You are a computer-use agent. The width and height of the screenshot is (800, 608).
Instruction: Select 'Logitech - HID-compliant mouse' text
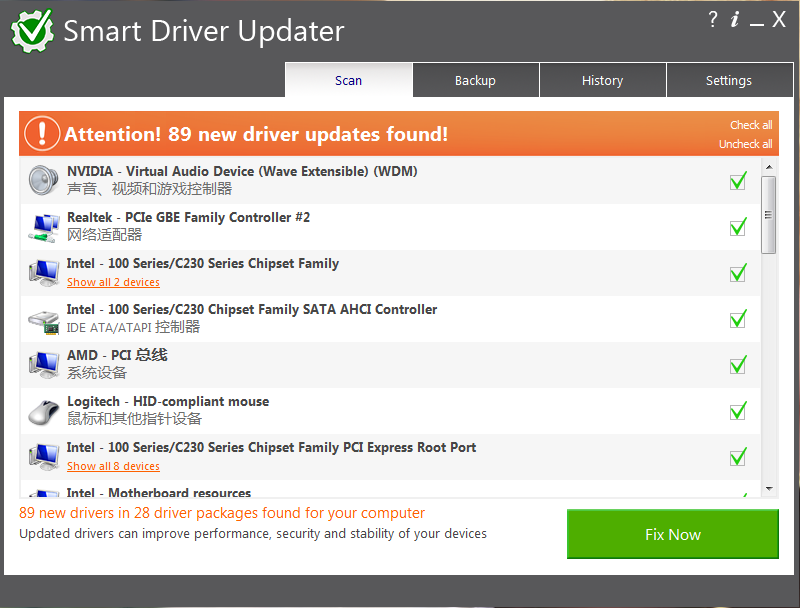[168, 401]
